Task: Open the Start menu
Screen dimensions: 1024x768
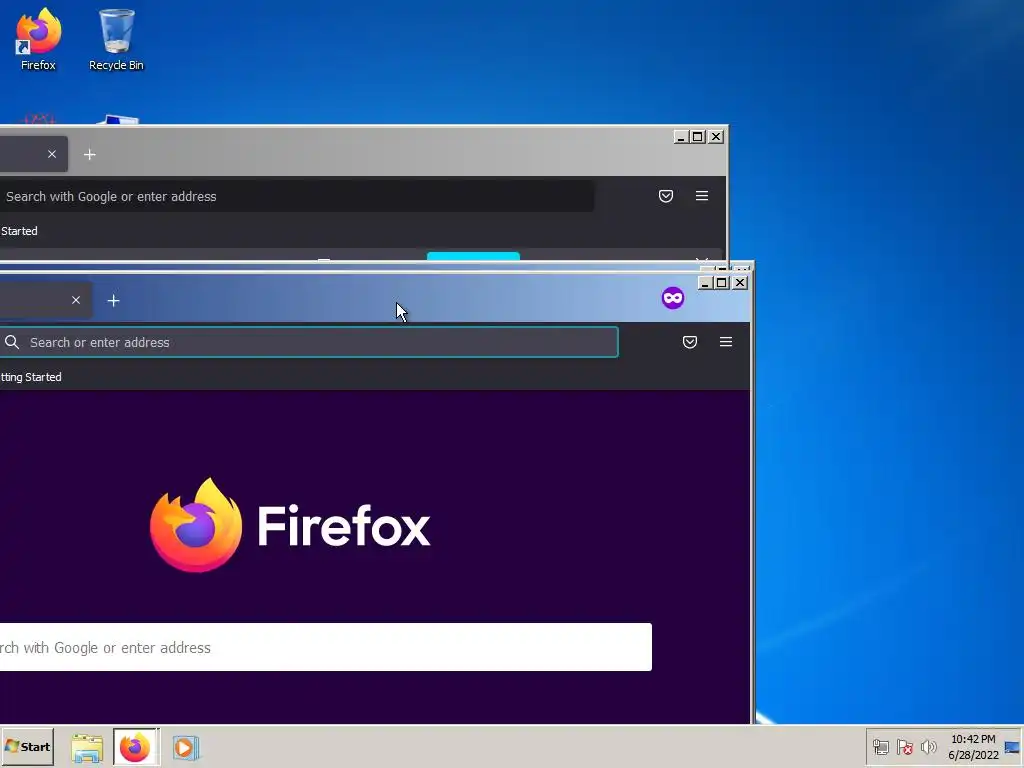Action: click(x=27, y=747)
